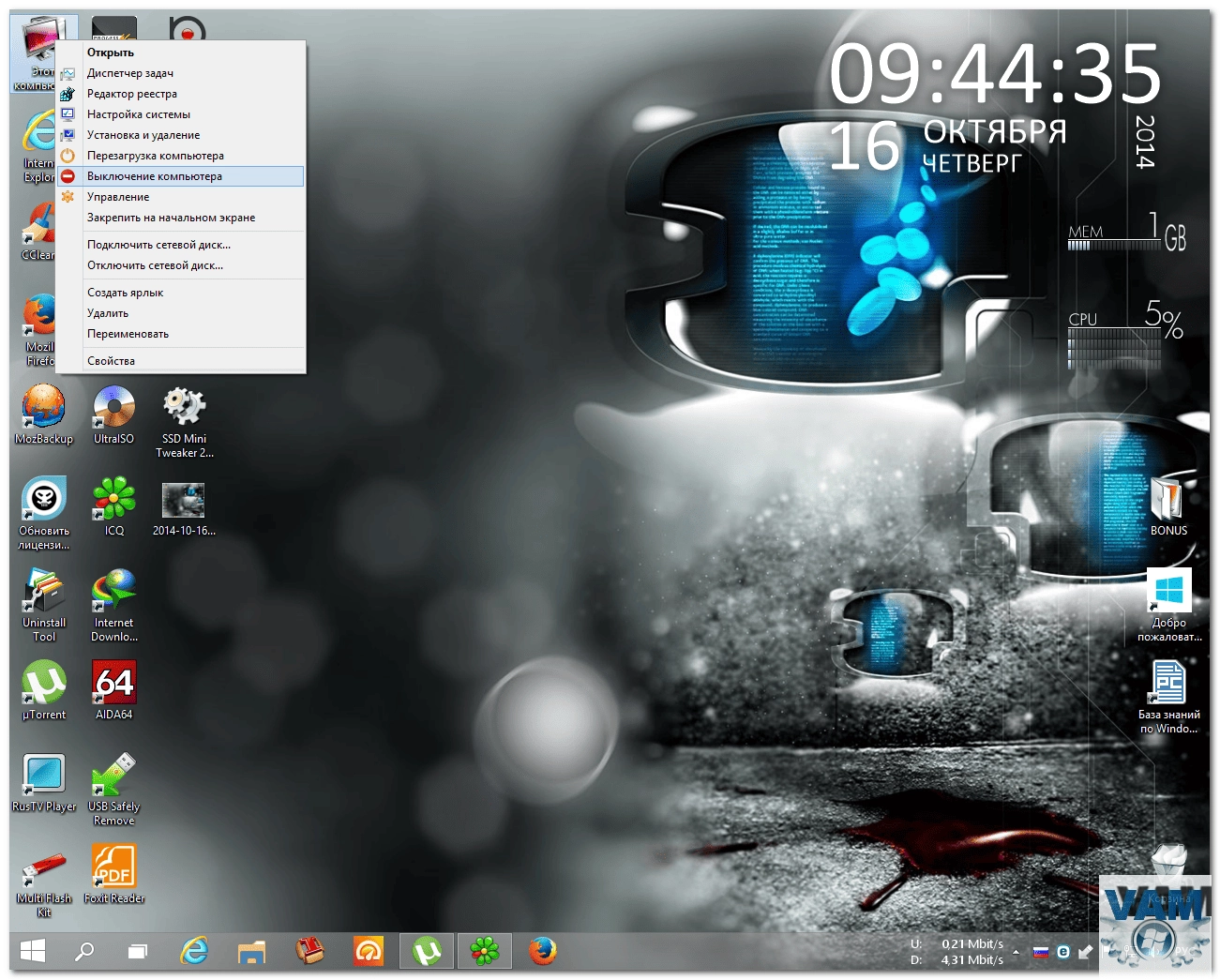Launch Internet Download Manager shortcut

113,605
